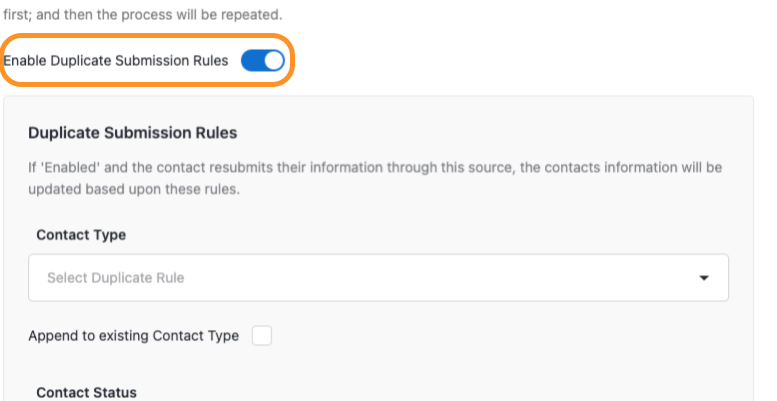
Task: Open the Select Duplicate Rule dropdown
Action: (x=378, y=277)
